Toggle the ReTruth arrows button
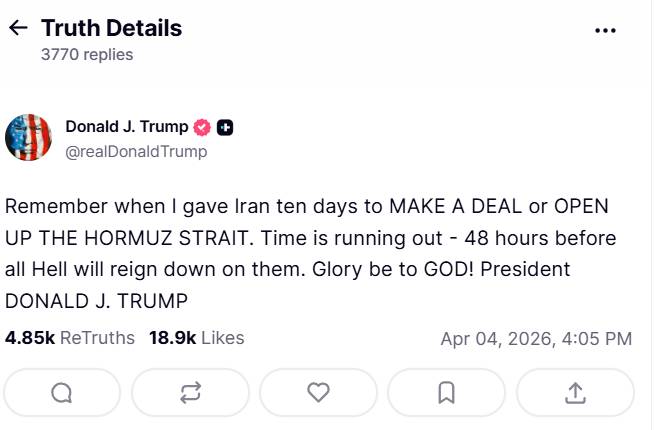 click(190, 393)
